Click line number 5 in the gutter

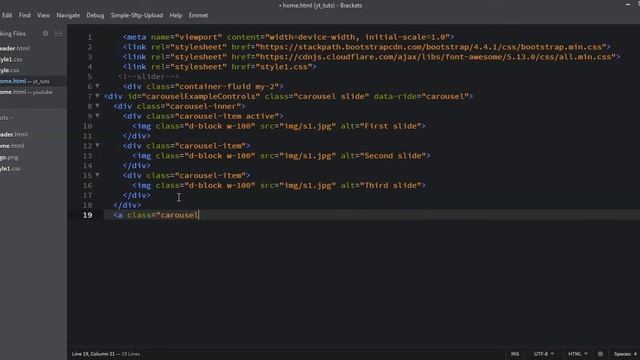[x=90, y=77]
